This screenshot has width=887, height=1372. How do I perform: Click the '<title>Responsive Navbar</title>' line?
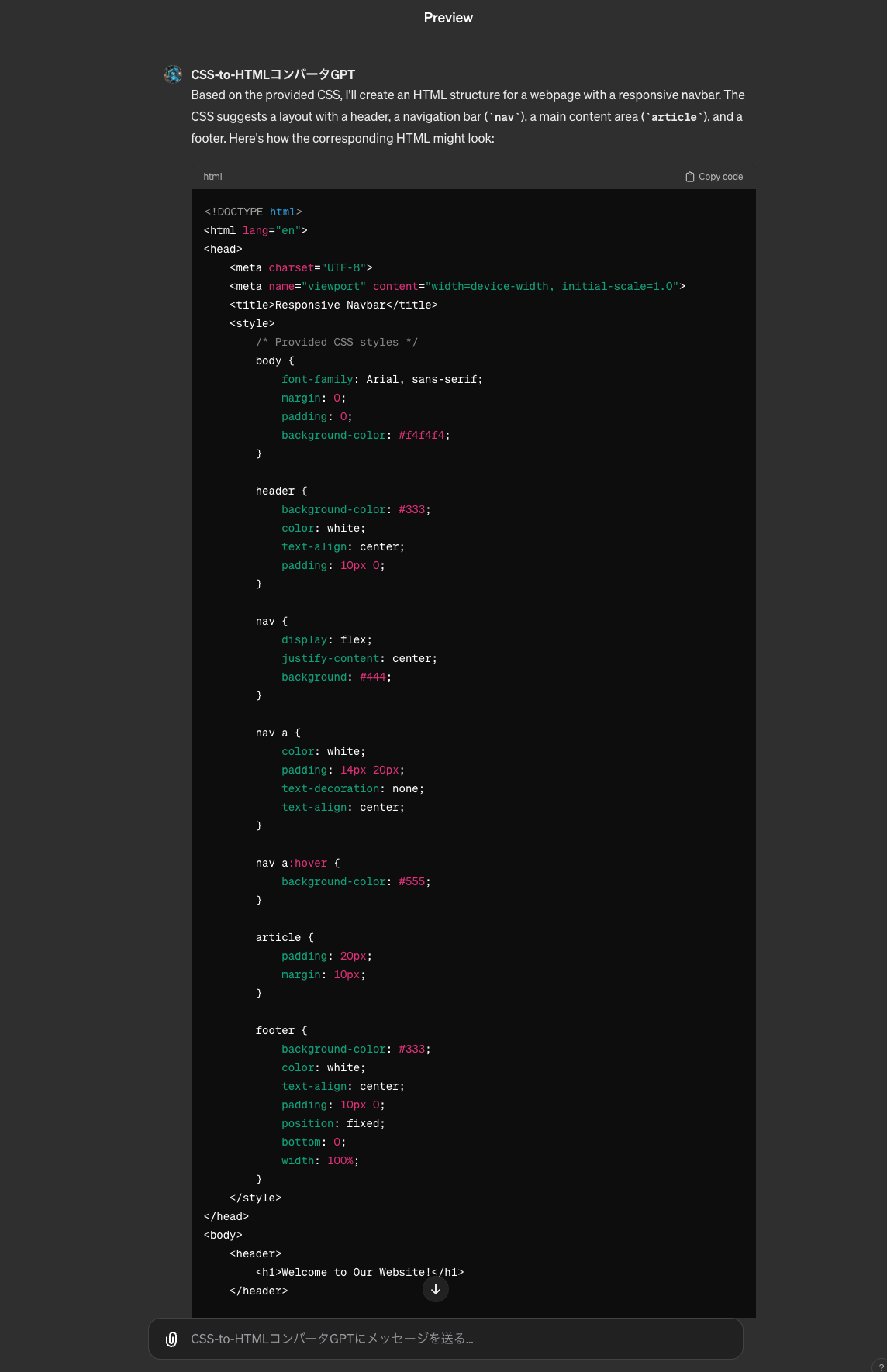[x=333, y=305]
